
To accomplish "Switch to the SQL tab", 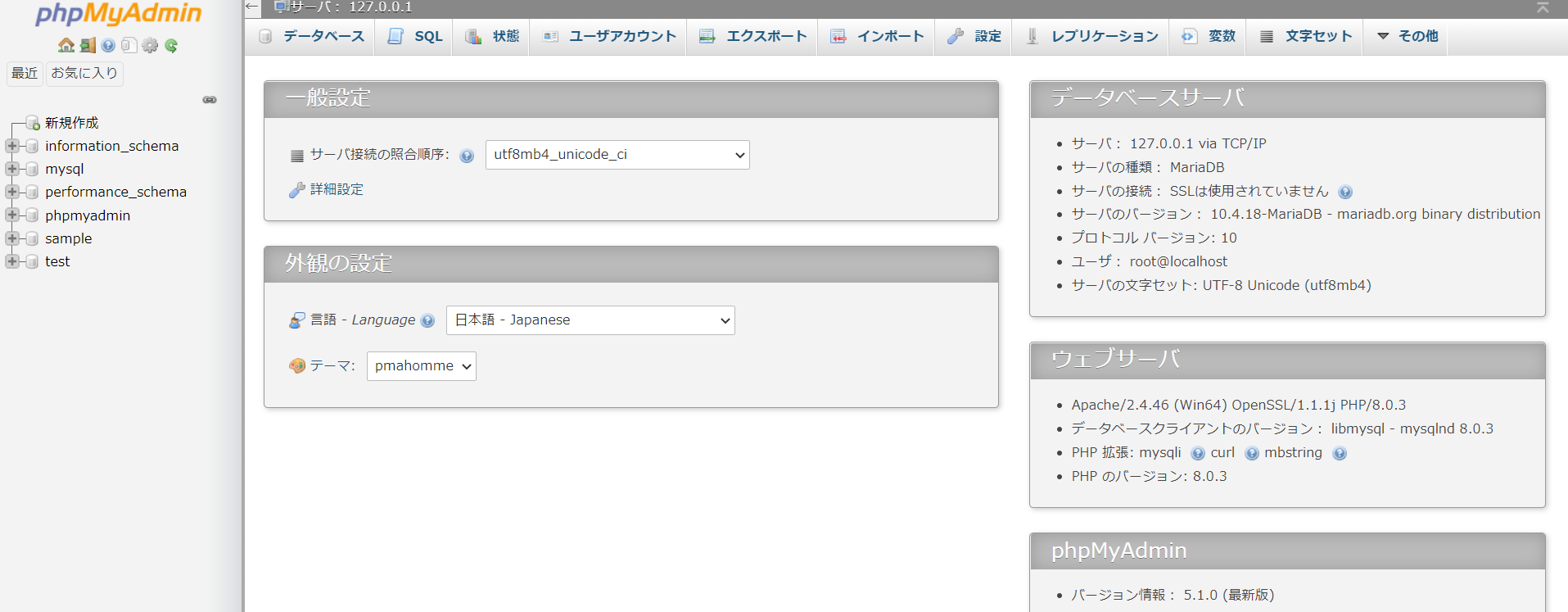I will click(415, 36).
